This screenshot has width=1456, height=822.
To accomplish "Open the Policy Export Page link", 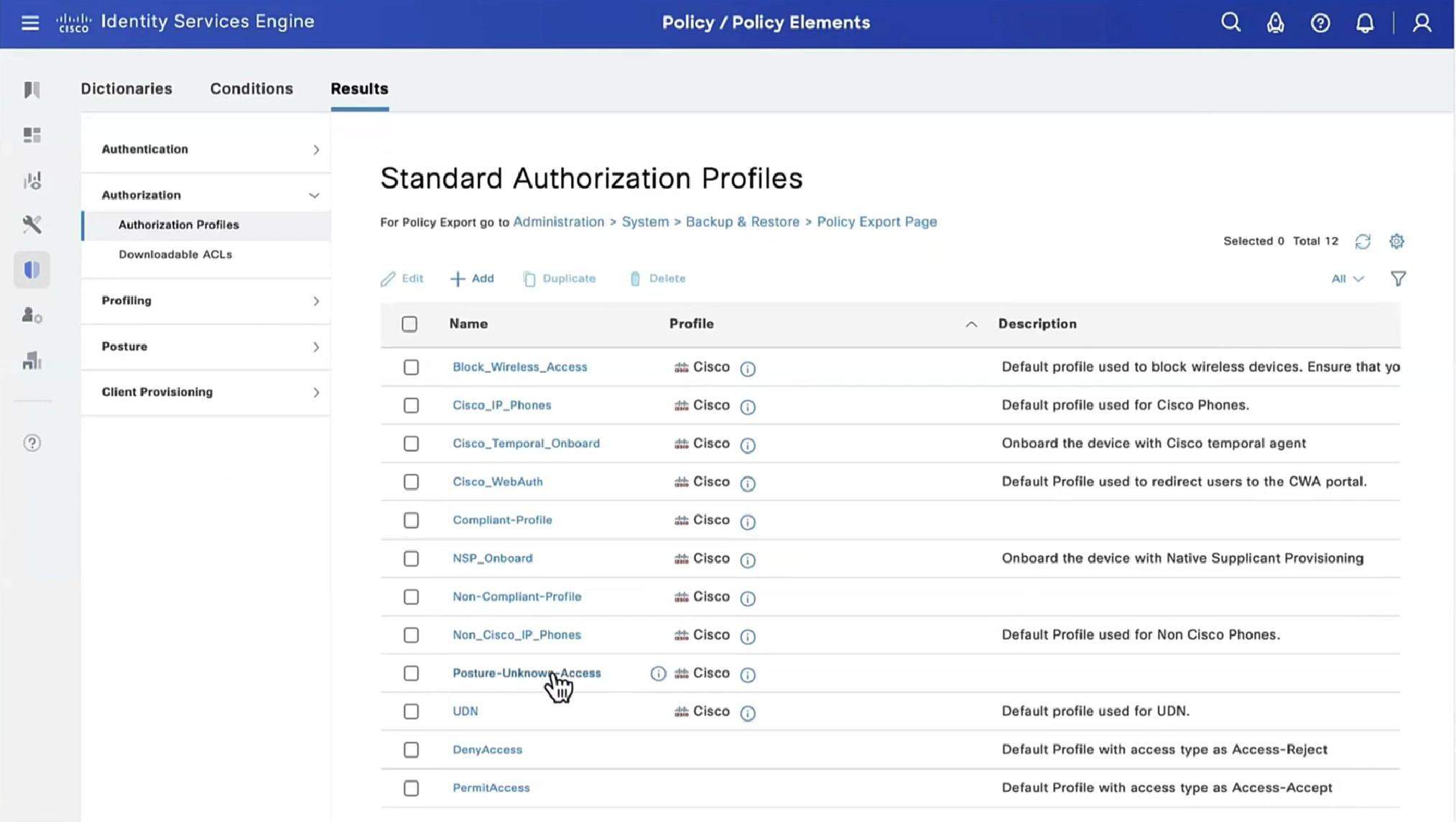I will click(876, 221).
